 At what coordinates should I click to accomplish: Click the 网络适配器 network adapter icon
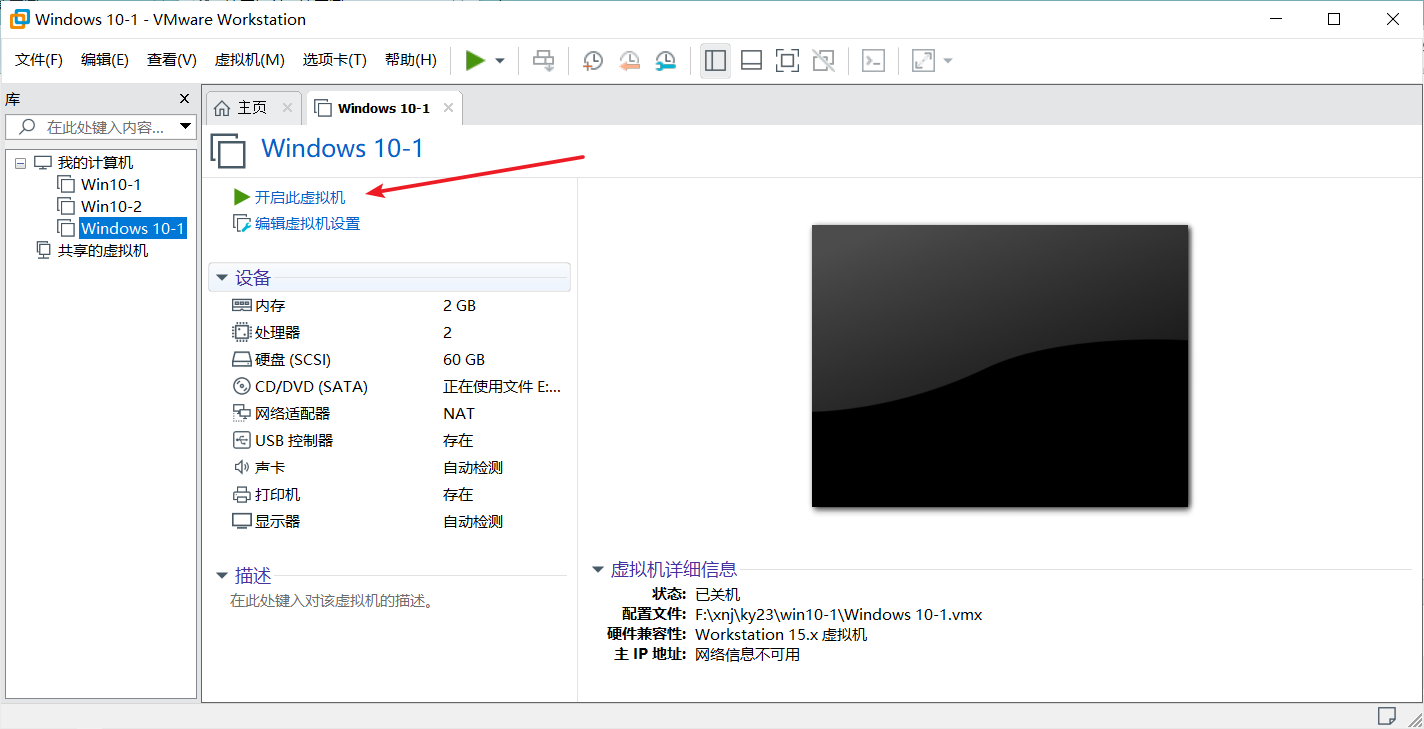click(241, 413)
